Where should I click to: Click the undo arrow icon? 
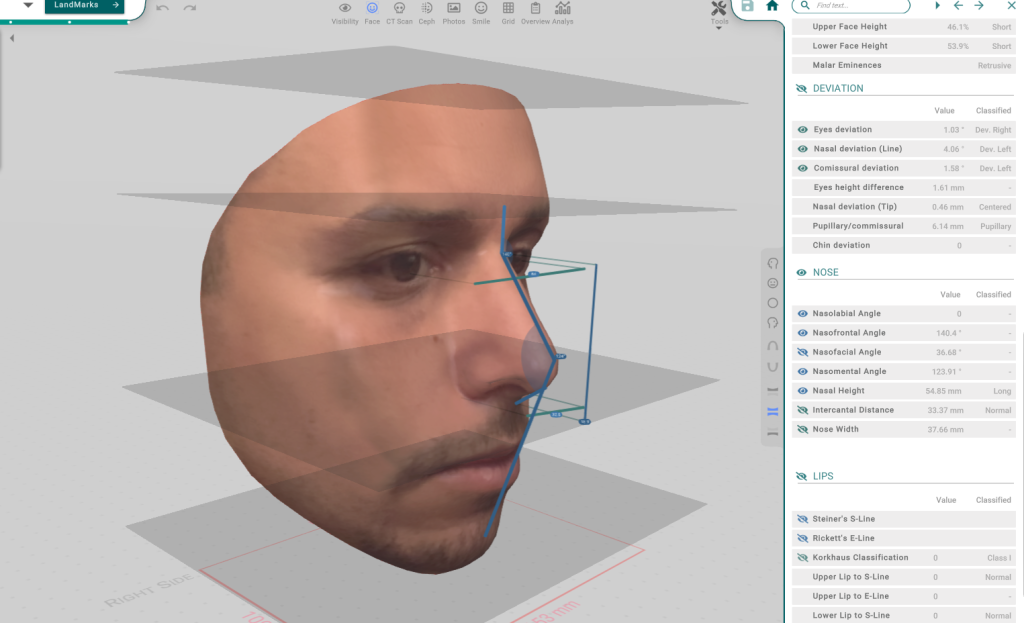pyautogui.click(x=163, y=8)
